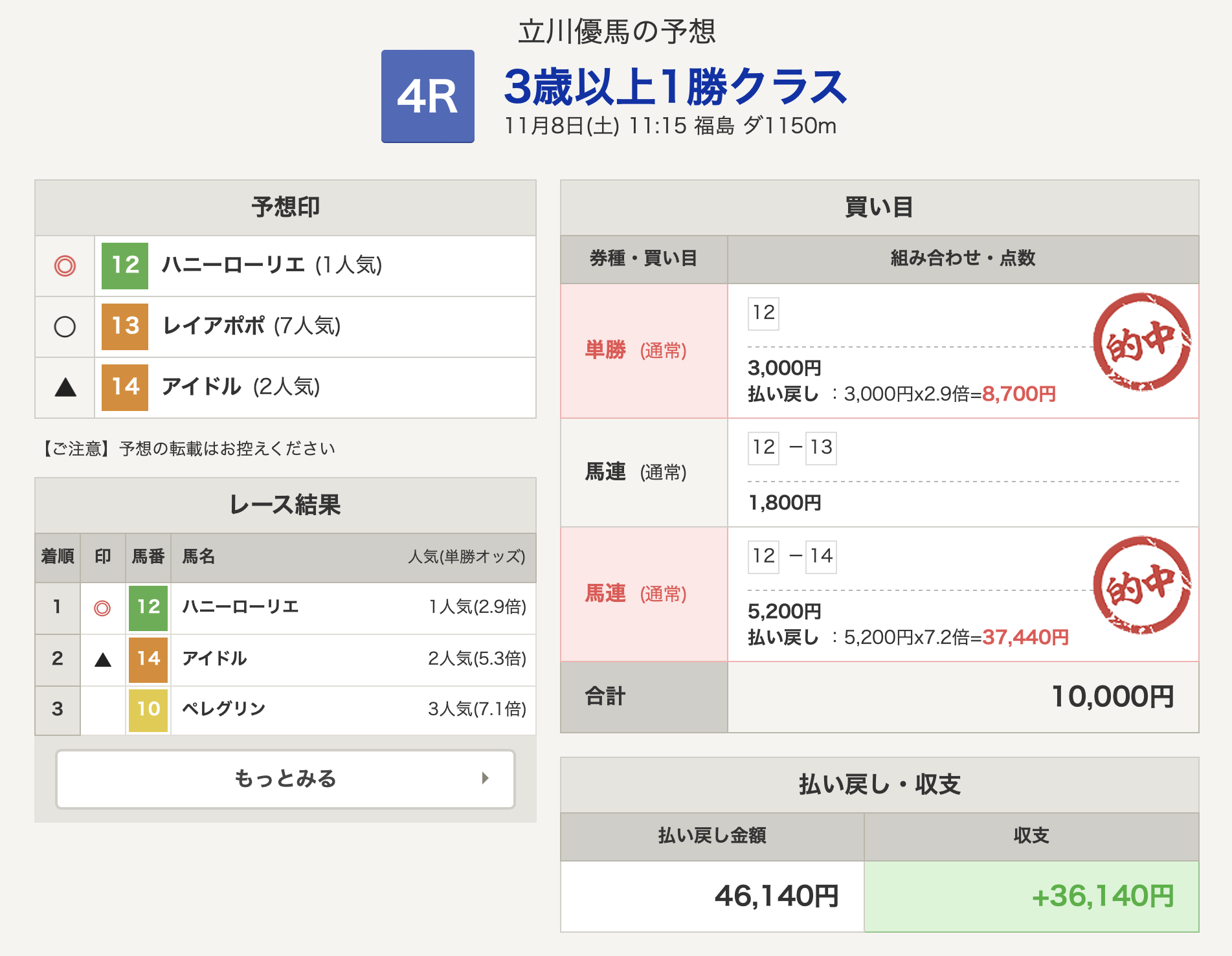Click the arrow on もっとみる button

coord(485,779)
